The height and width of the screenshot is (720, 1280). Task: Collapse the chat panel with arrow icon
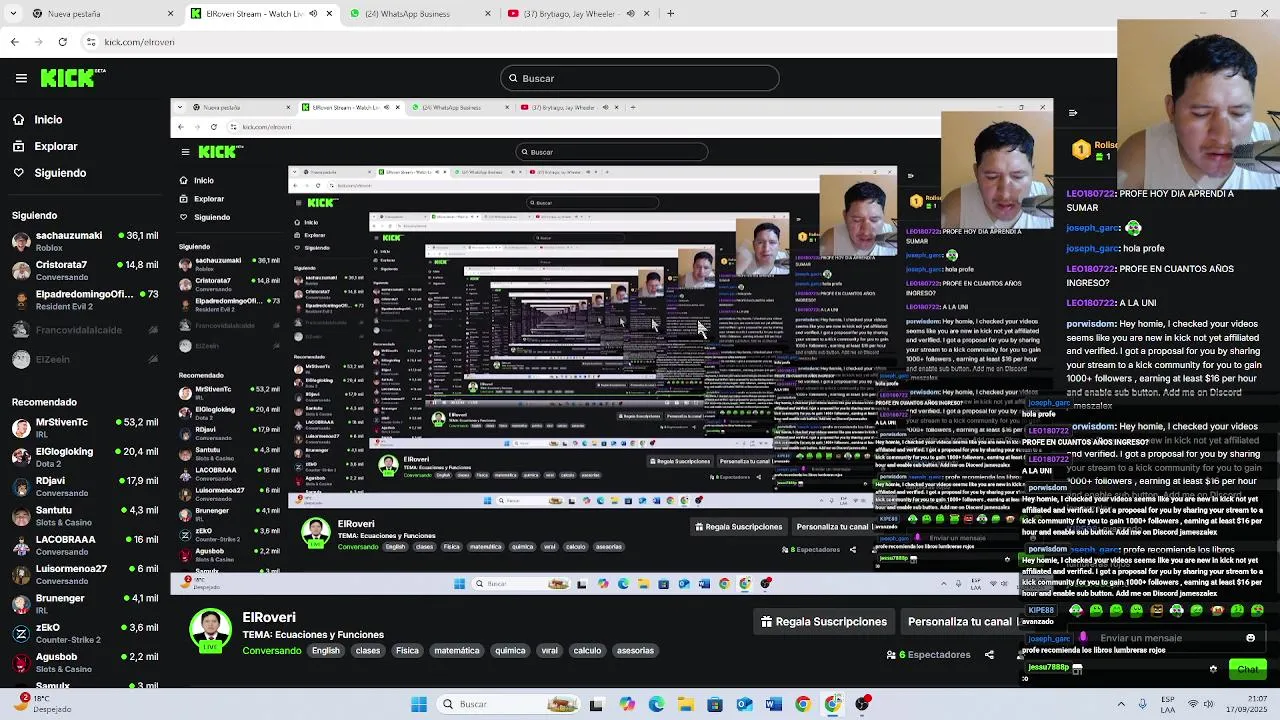pos(1073,113)
